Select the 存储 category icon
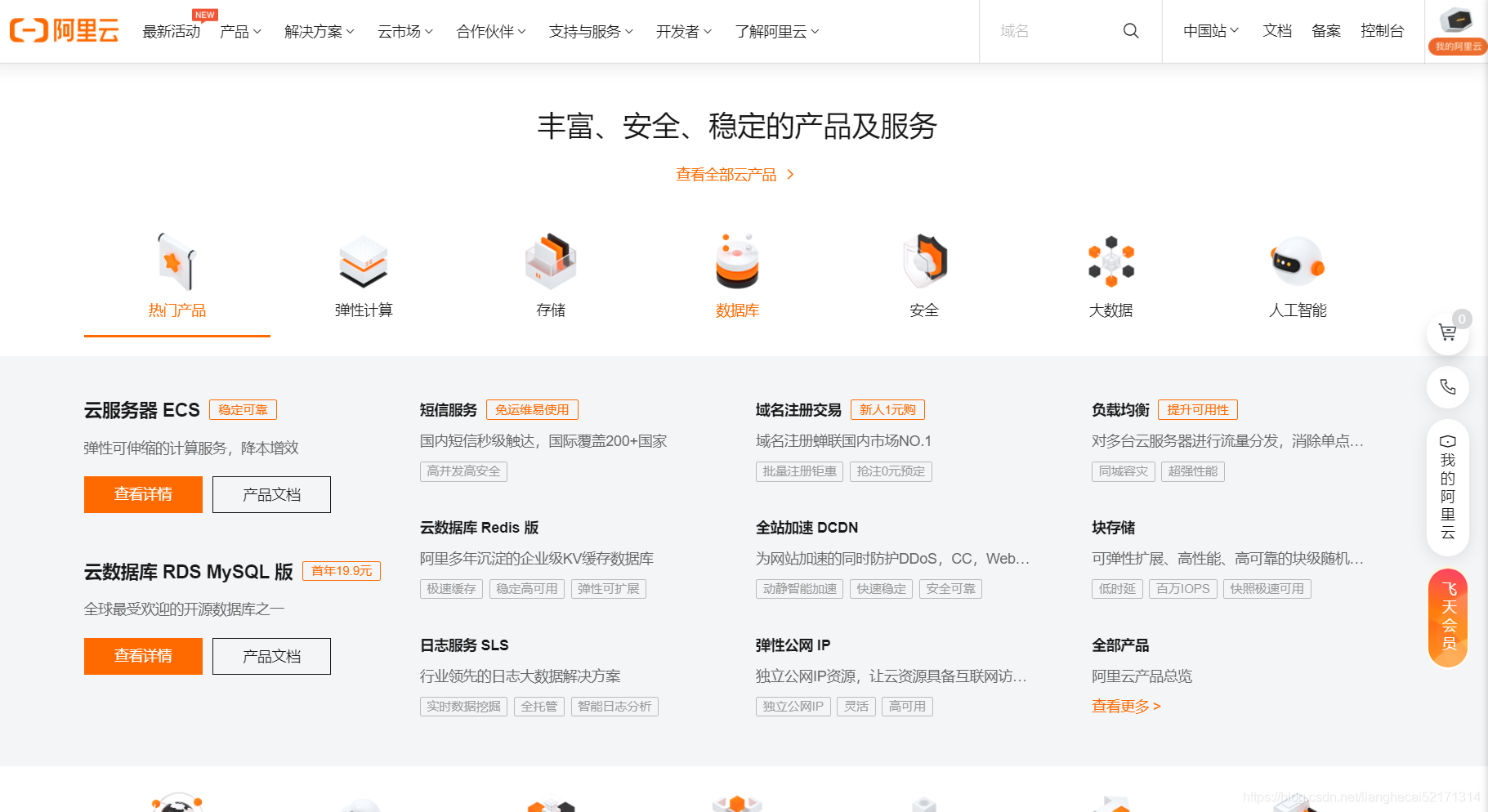The image size is (1488, 812). pyautogui.click(x=551, y=261)
